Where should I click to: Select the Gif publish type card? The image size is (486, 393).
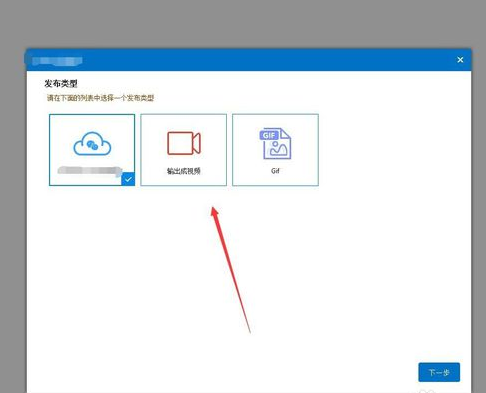pos(275,150)
